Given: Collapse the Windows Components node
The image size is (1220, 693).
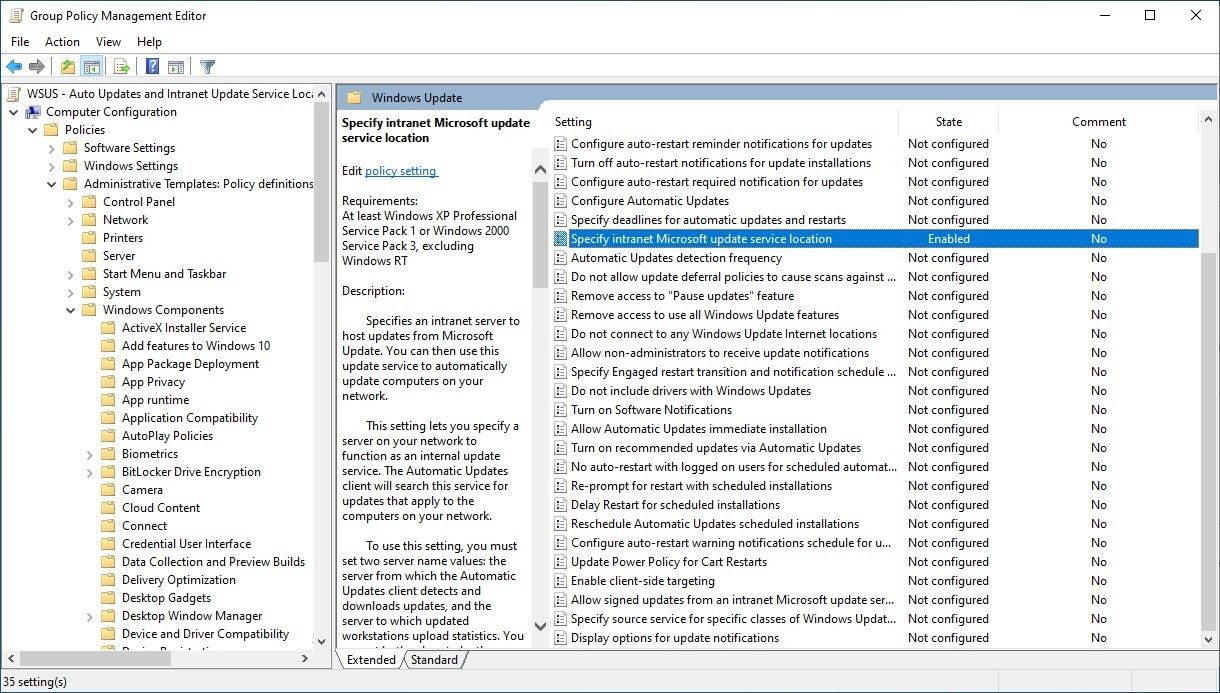Looking at the screenshot, I should (71, 310).
